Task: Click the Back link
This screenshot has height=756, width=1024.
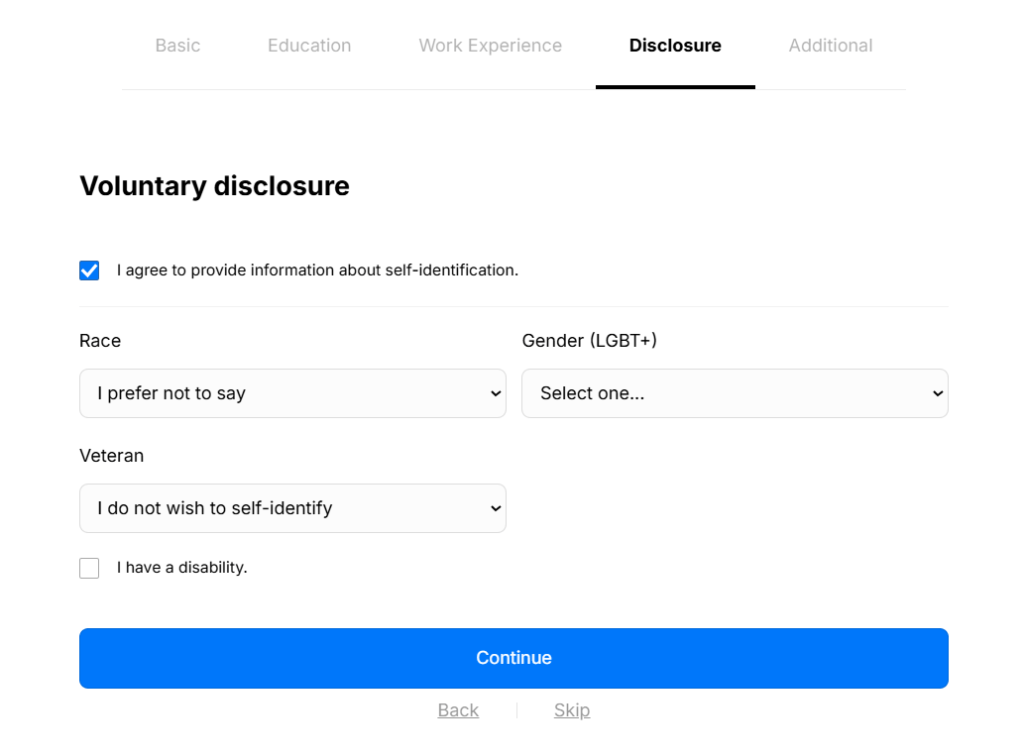Action: (458, 710)
